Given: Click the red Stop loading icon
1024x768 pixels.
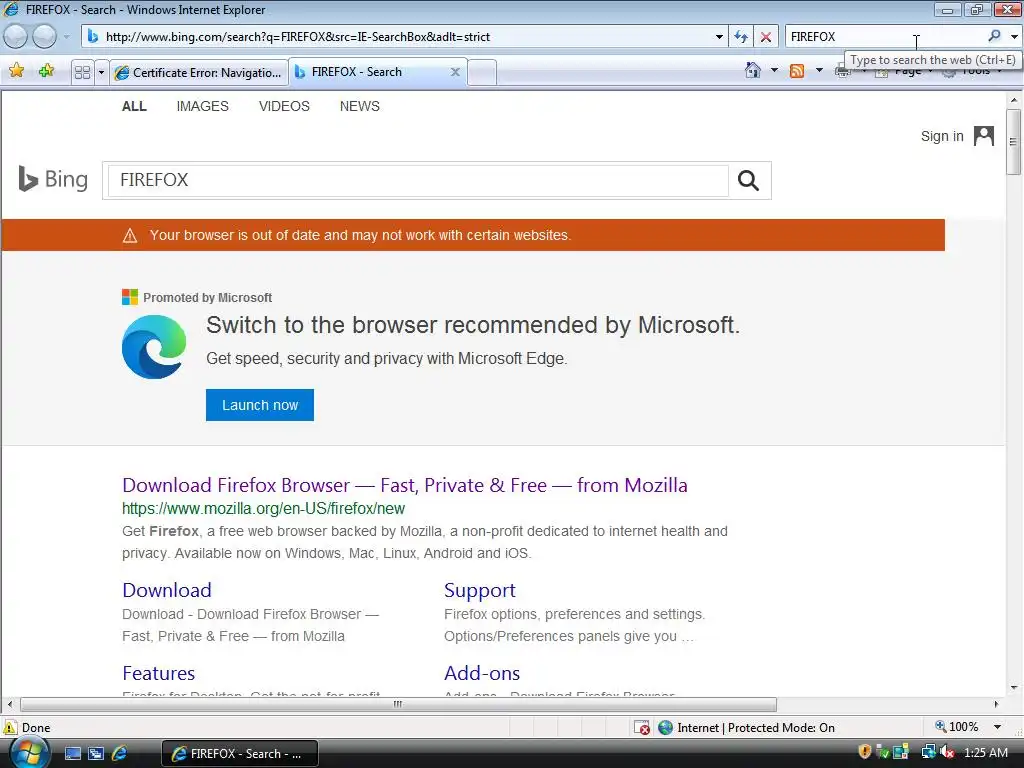Looking at the screenshot, I should tap(765, 37).
